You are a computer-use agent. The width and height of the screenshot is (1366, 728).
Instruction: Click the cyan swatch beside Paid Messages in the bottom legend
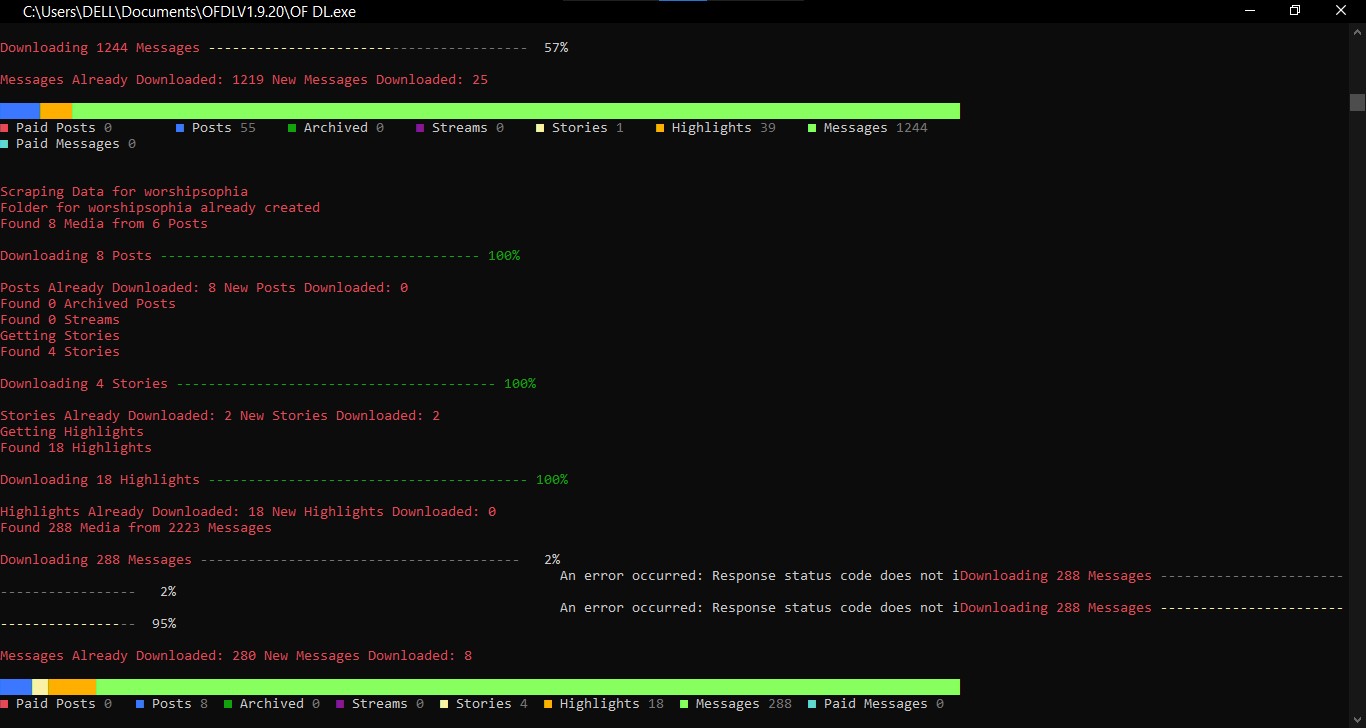click(x=812, y=704)
